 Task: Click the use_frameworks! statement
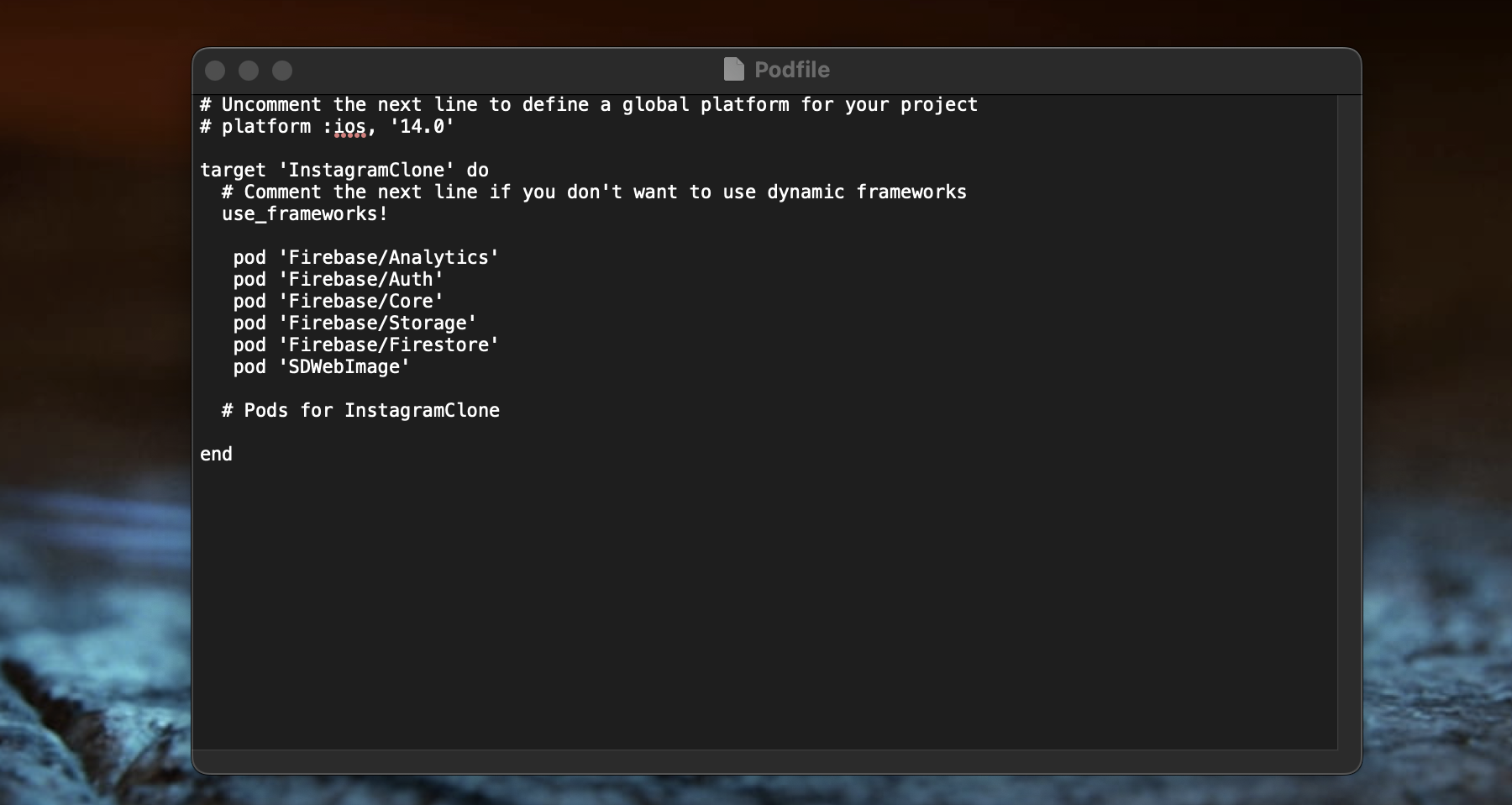pos(304,213)
